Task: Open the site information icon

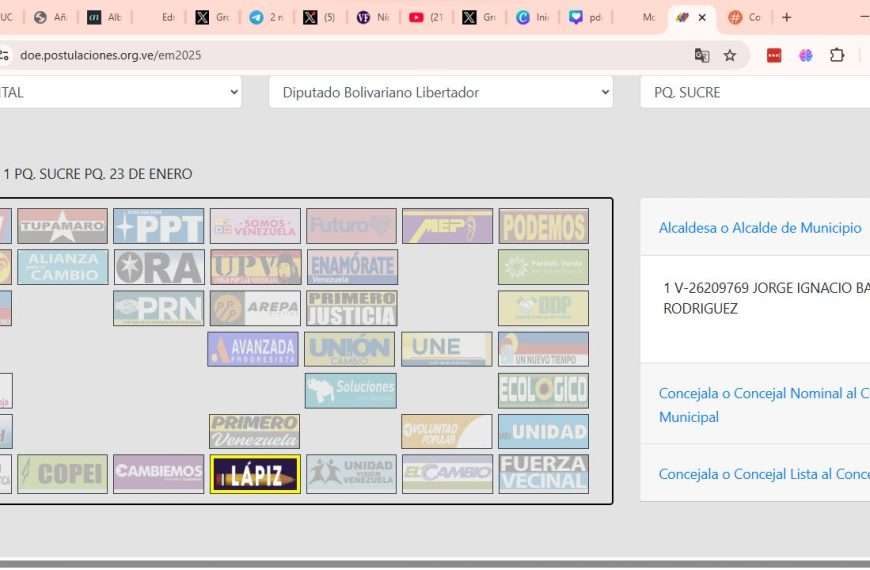Action: coord(4,56)
